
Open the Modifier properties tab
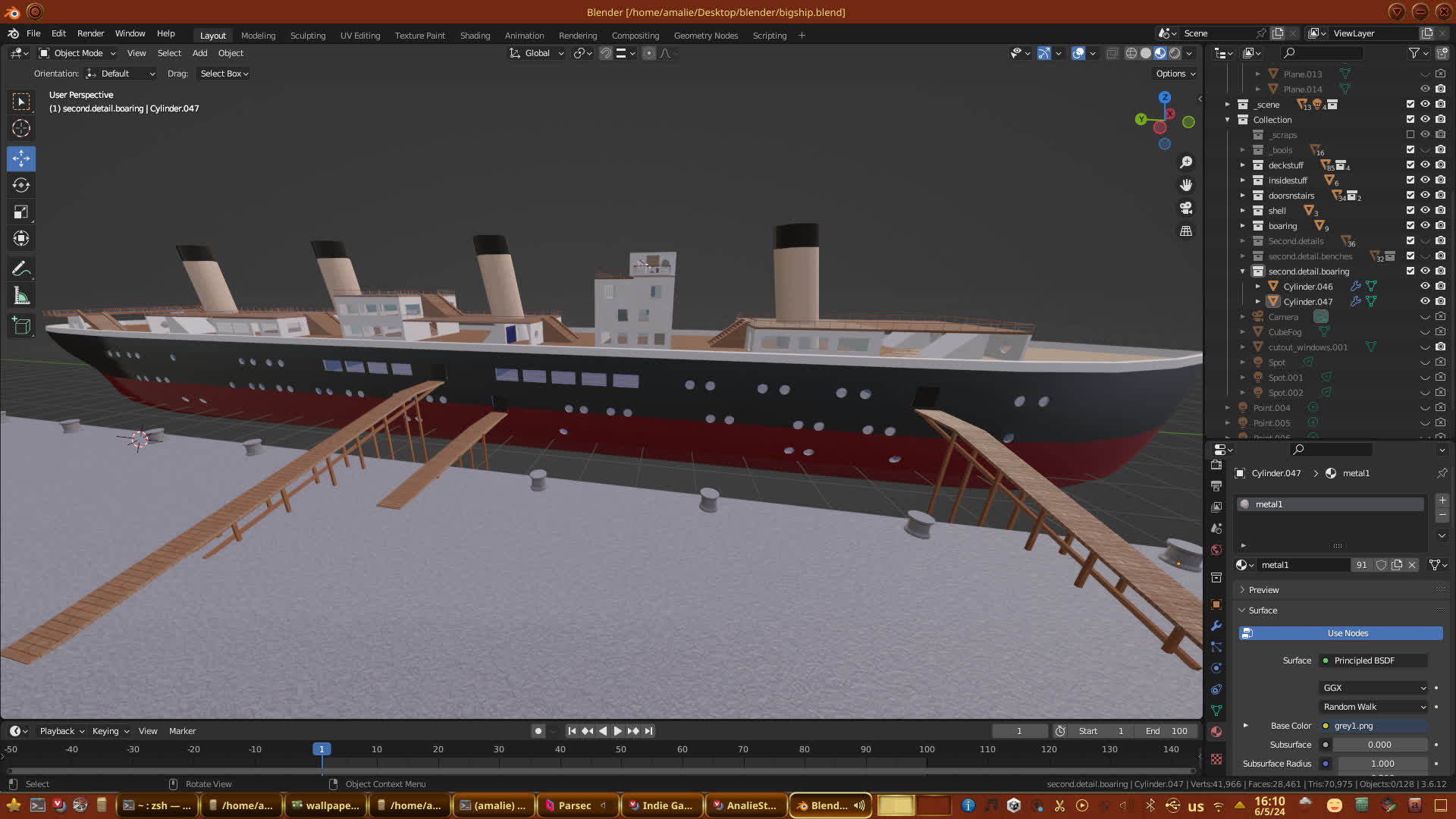(x=1216, y=626)
